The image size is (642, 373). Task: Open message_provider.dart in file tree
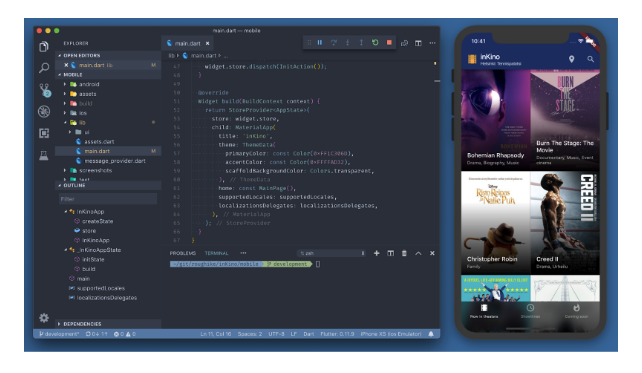click(x=115, y=161)
